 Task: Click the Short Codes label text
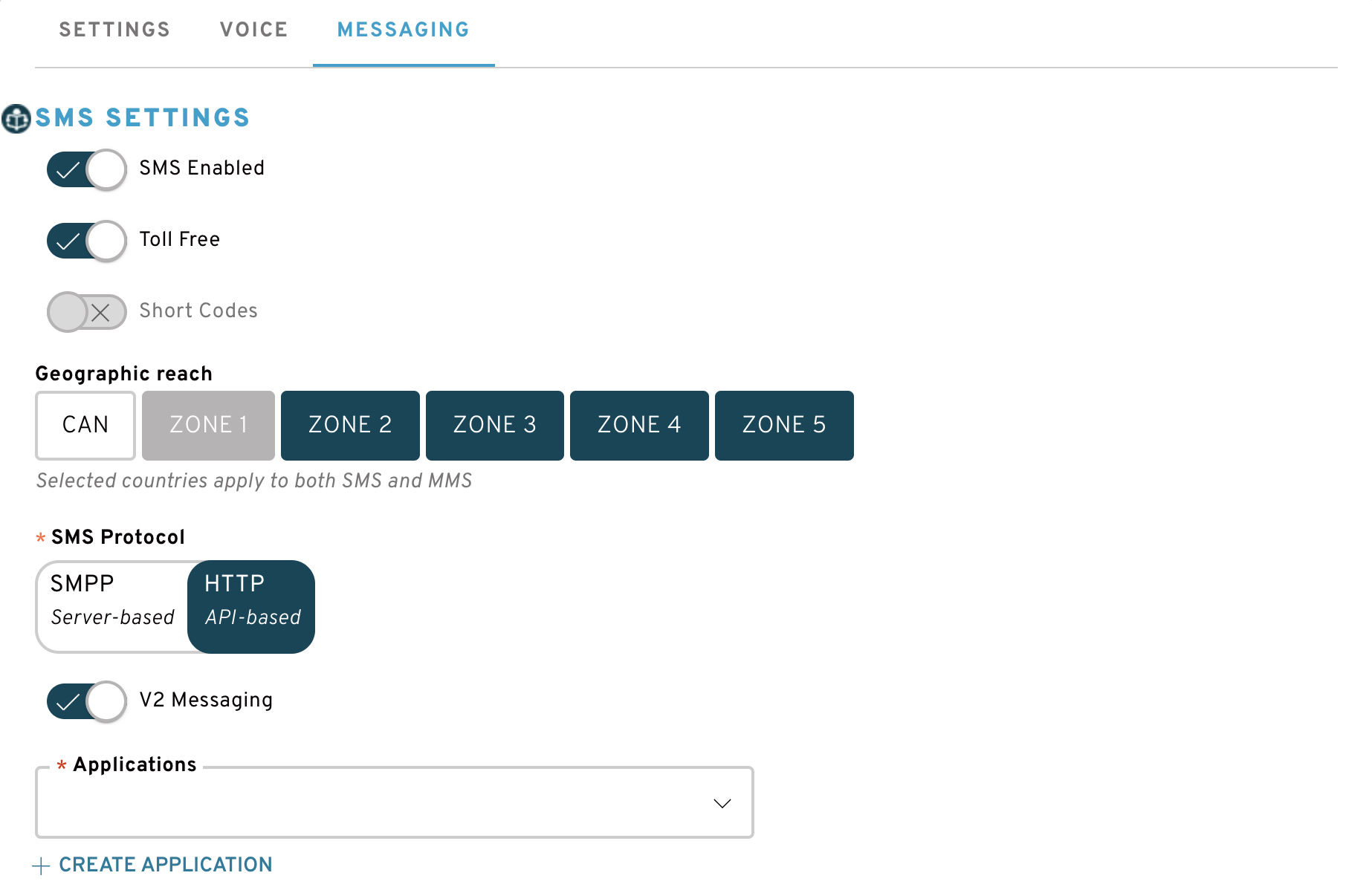coord(198,311)
